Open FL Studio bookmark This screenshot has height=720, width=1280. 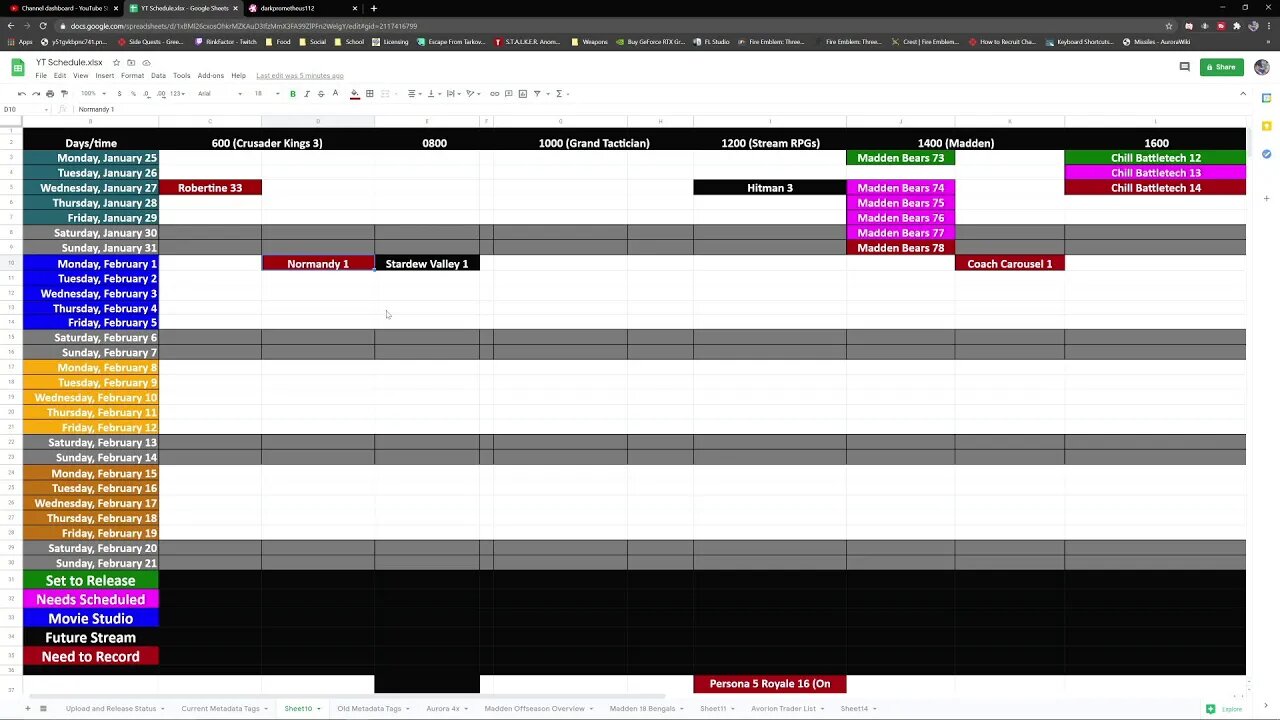pos(711,42)
